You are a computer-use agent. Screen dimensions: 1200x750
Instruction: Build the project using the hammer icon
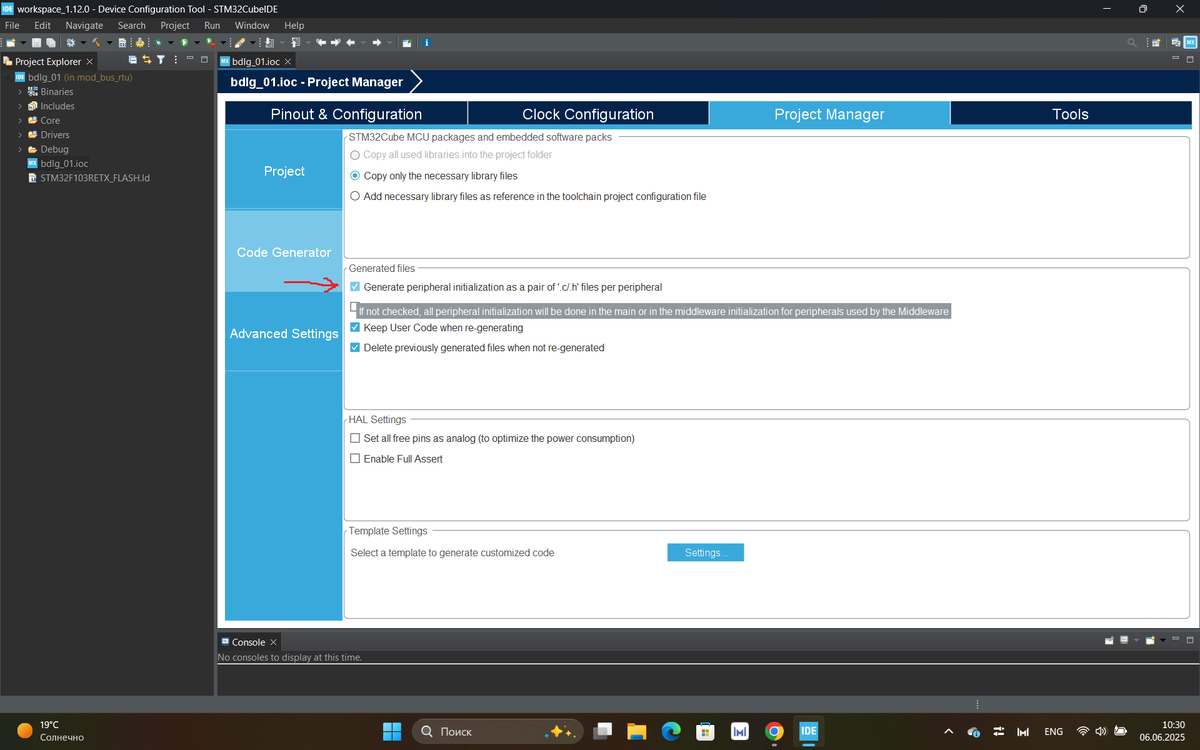[97, 42]
